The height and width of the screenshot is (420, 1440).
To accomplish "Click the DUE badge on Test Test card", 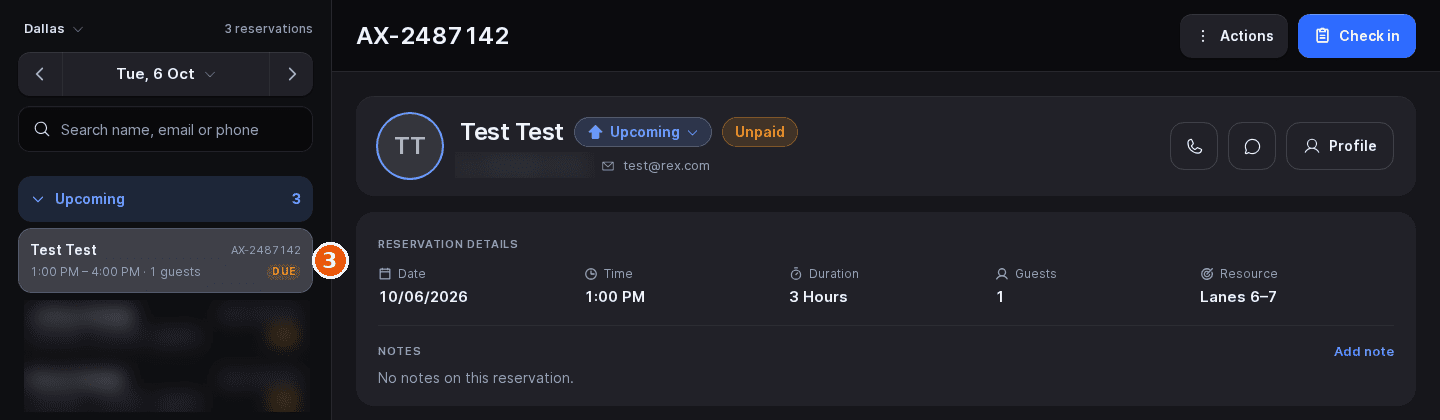I will [284, 272].
